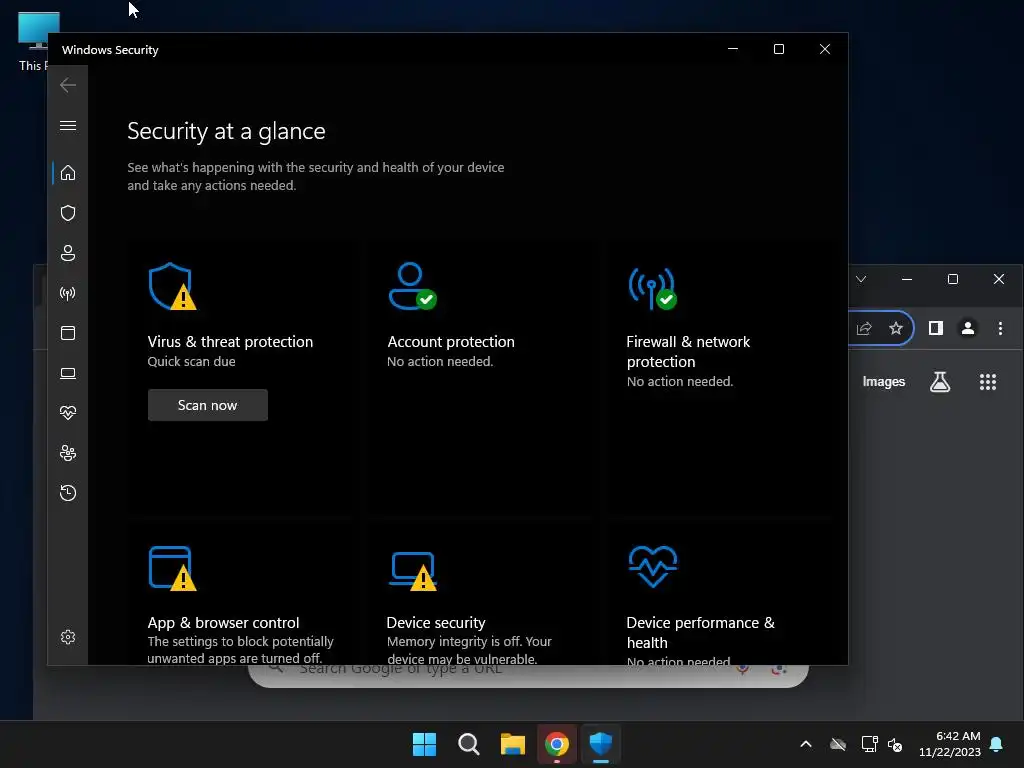
Task: Open the Chrome profile avatar
Action: click(x=968, y=328)
